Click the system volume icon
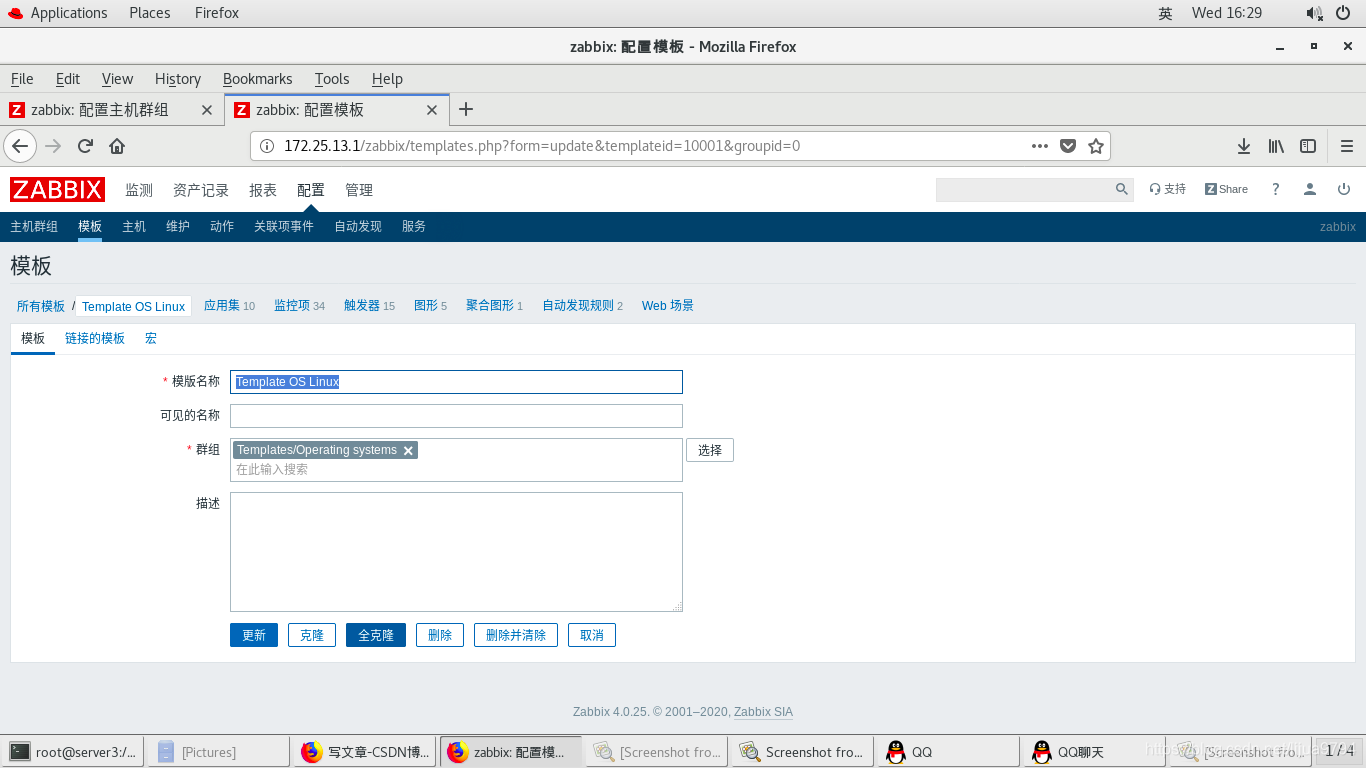Screen dimensions: 1366x768 pos(1314,13)
